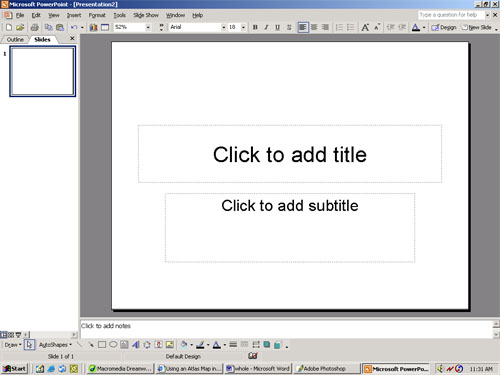The height and width of the screenshot is (375, 500).
Task: Align text right
Action: click(x=325, y=27)
